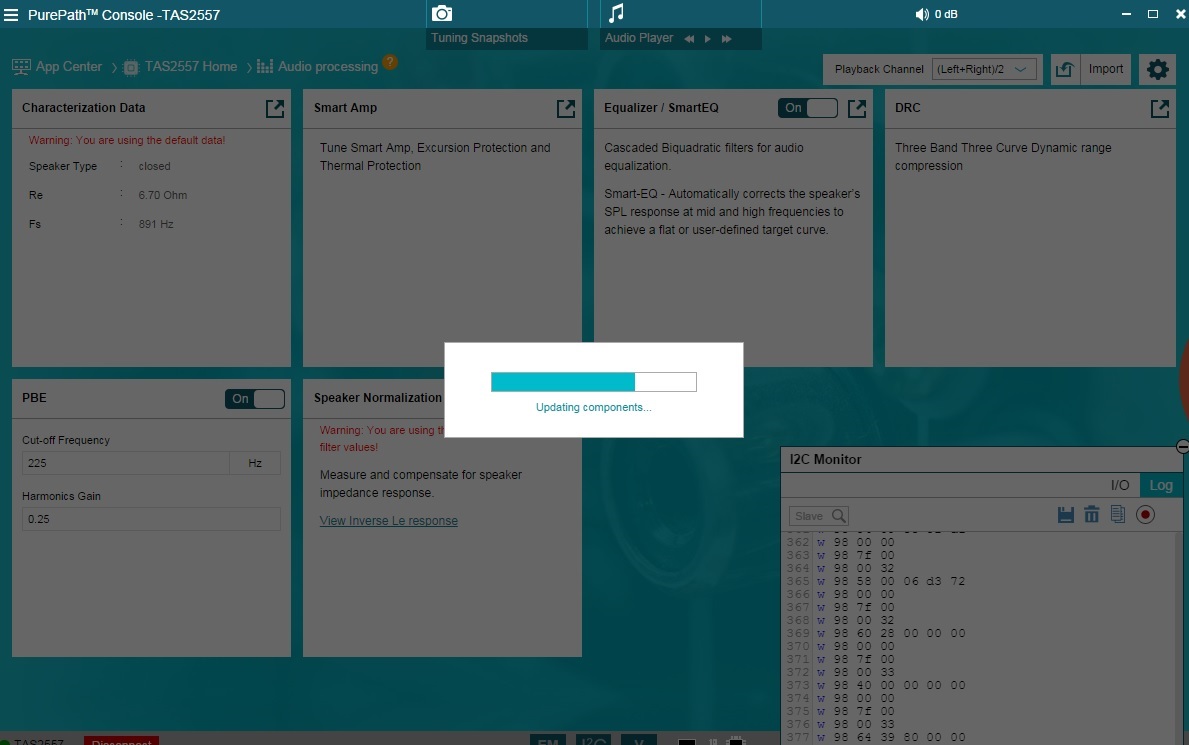Clear the I2C log with trash icon
Image resolution: width=1189 pixels, height=745 pixels.
click(x=1091, y=514)
